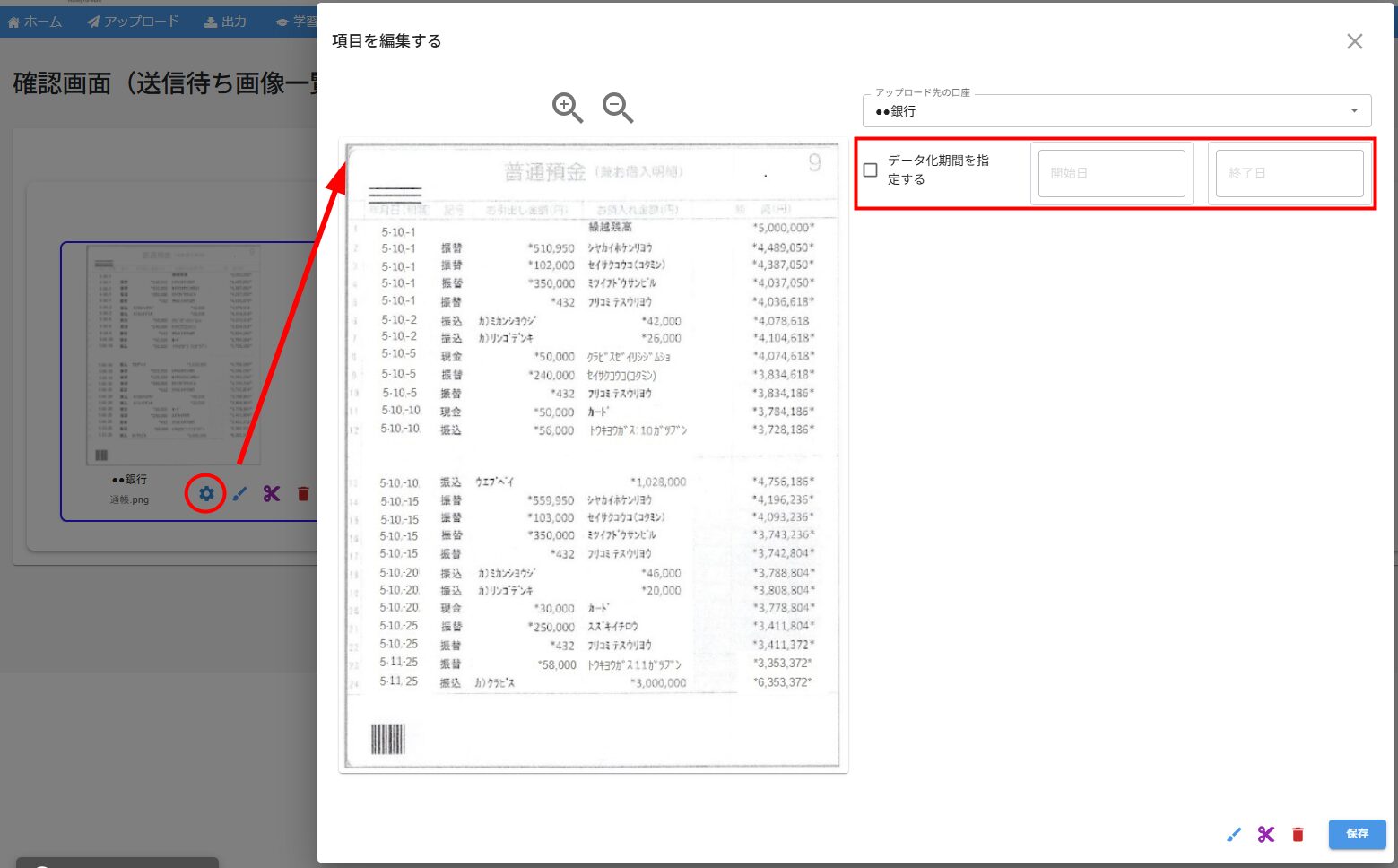Click the zoom out magnifier icon
This screenshot has width=1398, height=868.
[x=617, y=108]
